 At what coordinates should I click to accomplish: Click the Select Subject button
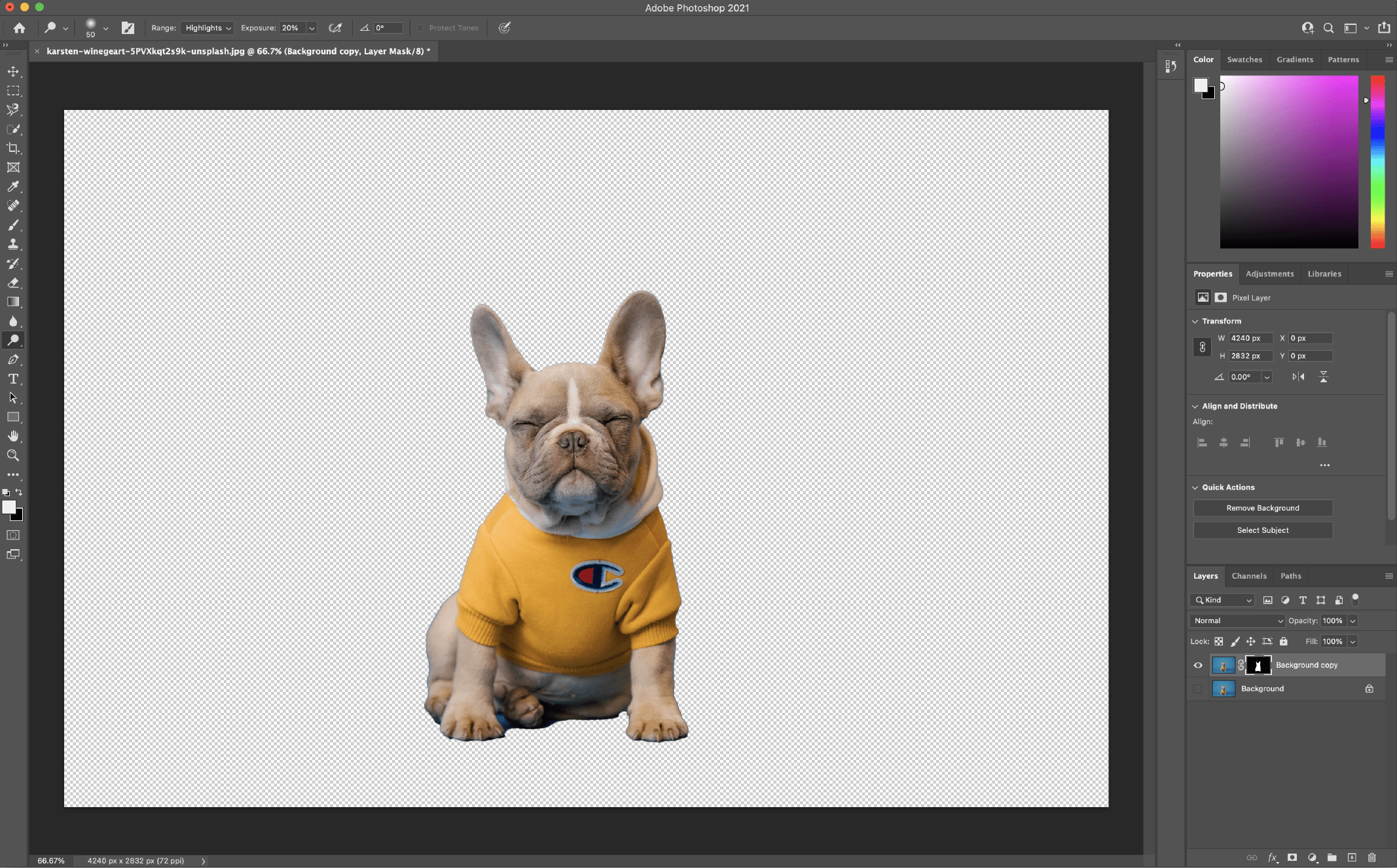click(1263, 530)
